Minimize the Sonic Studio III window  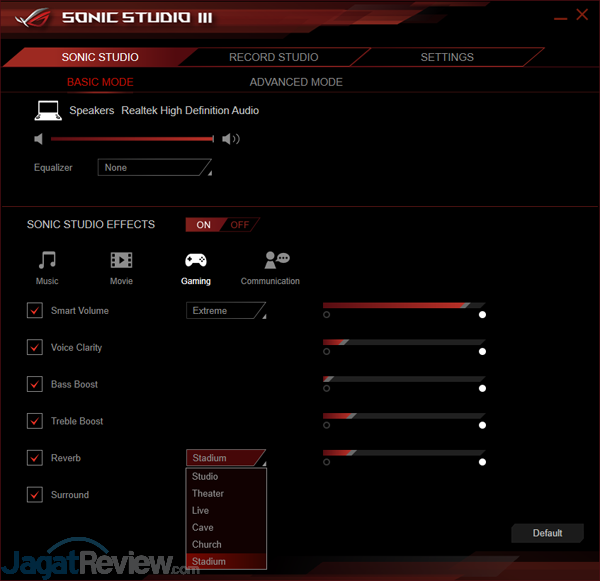coord(560,18)
